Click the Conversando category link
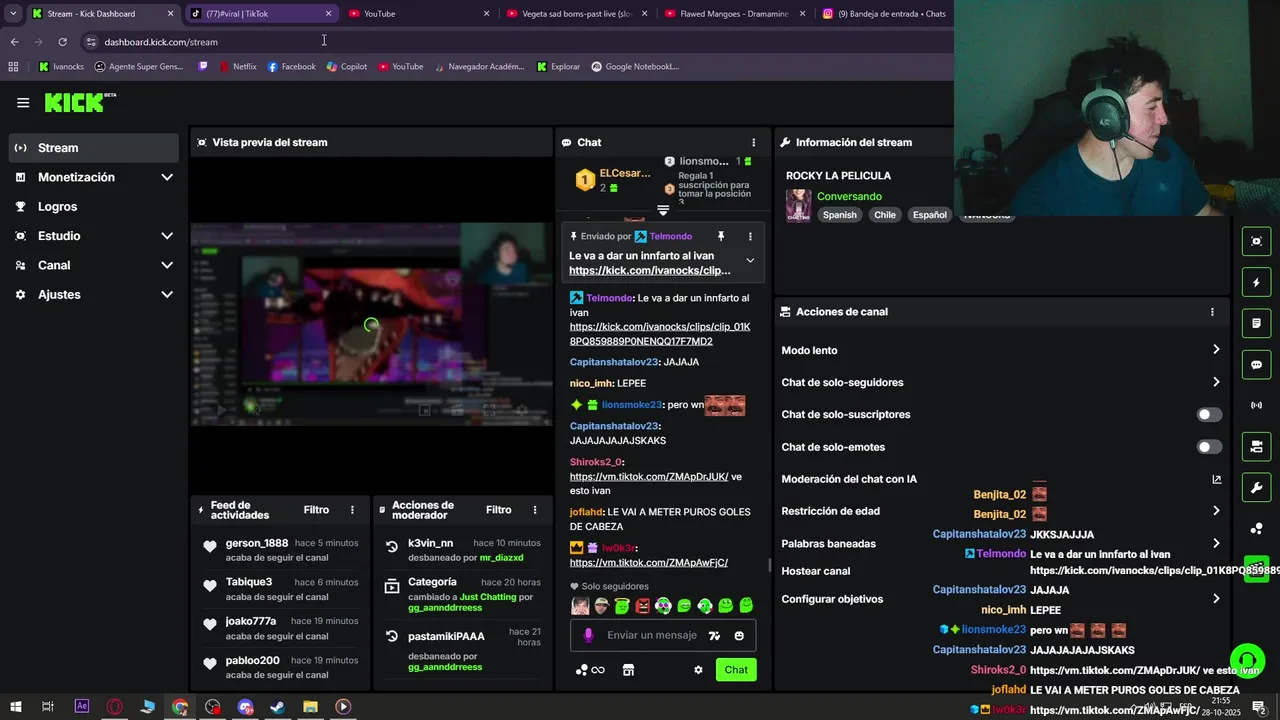 coord(849,197)
